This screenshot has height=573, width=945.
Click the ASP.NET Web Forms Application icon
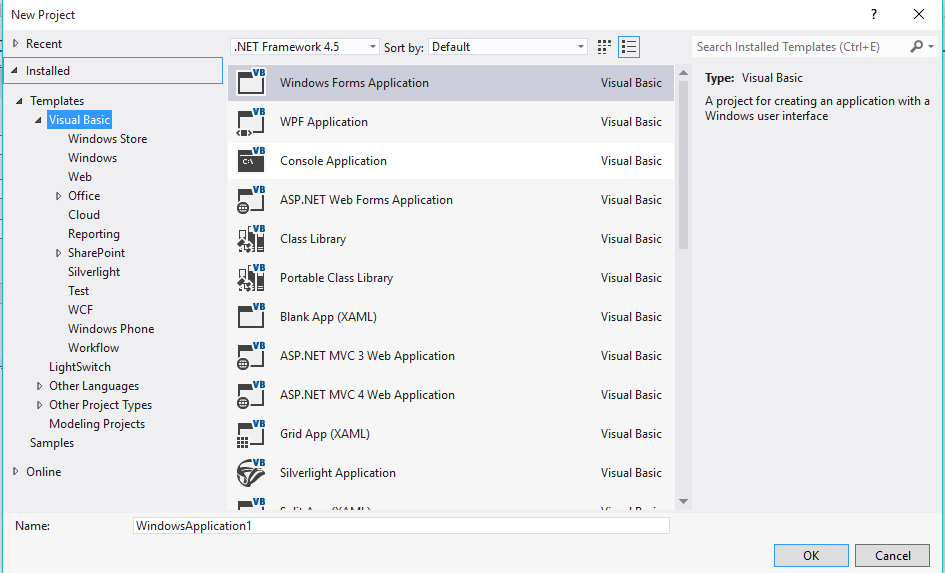tap(251, 199)
